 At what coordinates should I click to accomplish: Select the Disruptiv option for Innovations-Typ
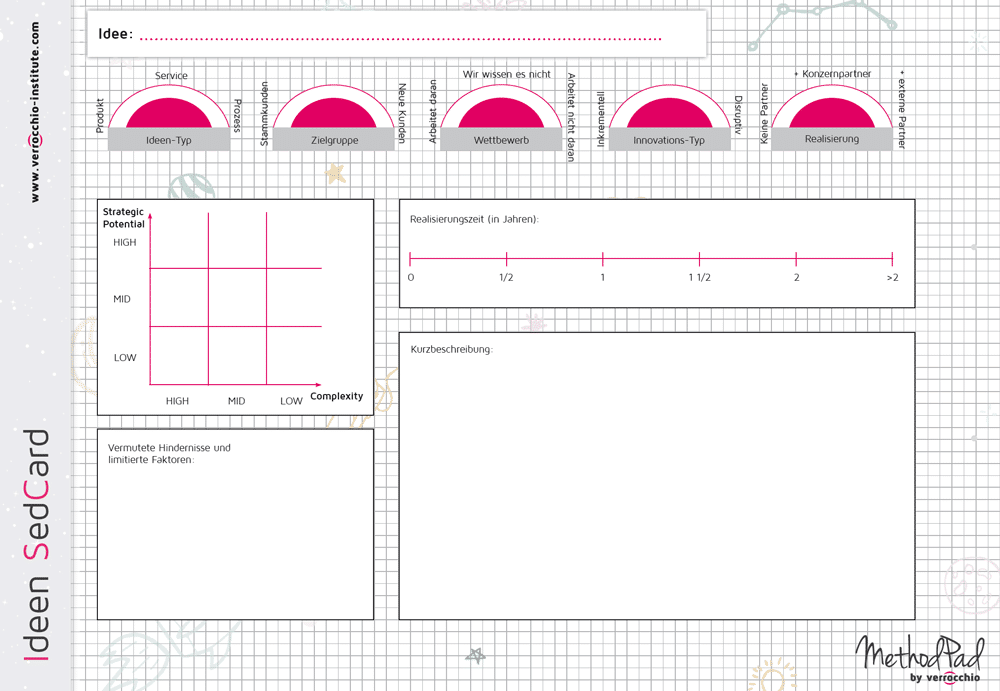pyautogui.click(x=738, y=115)
